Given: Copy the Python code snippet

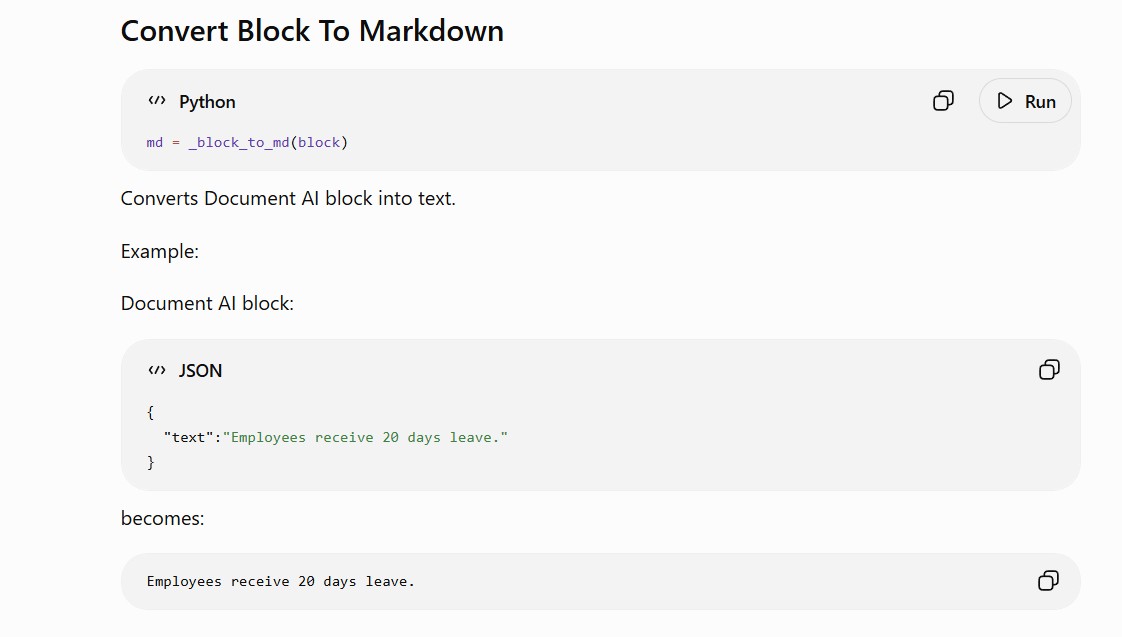Looking at the screenshot, I should click(x=943, y=101).
